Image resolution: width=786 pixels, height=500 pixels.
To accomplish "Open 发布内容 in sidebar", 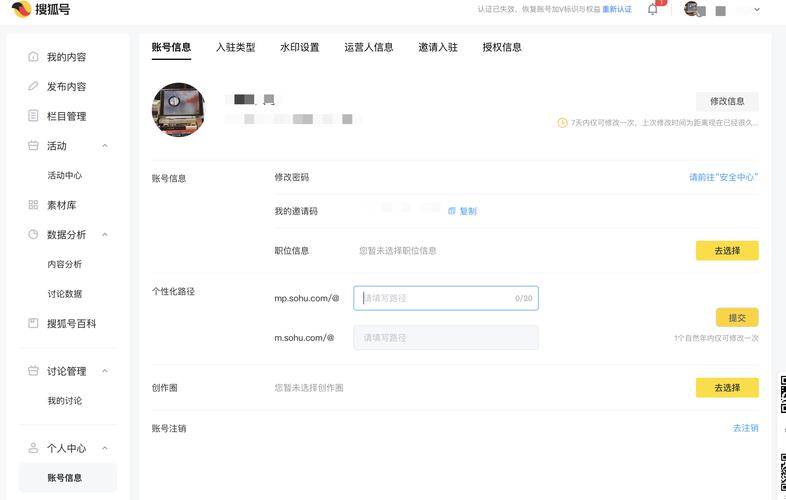I will [67, 86].
